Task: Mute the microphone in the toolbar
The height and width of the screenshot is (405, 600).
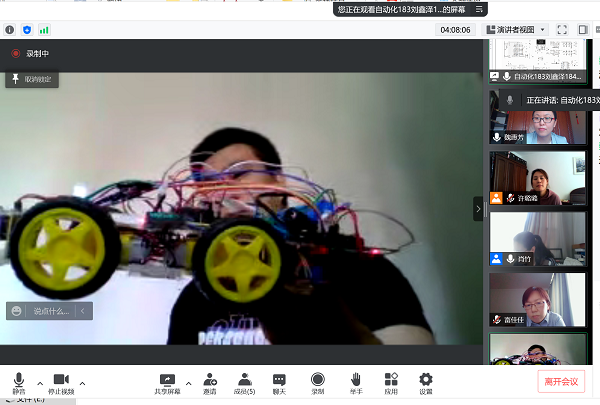Action: [x=18, y=381]
